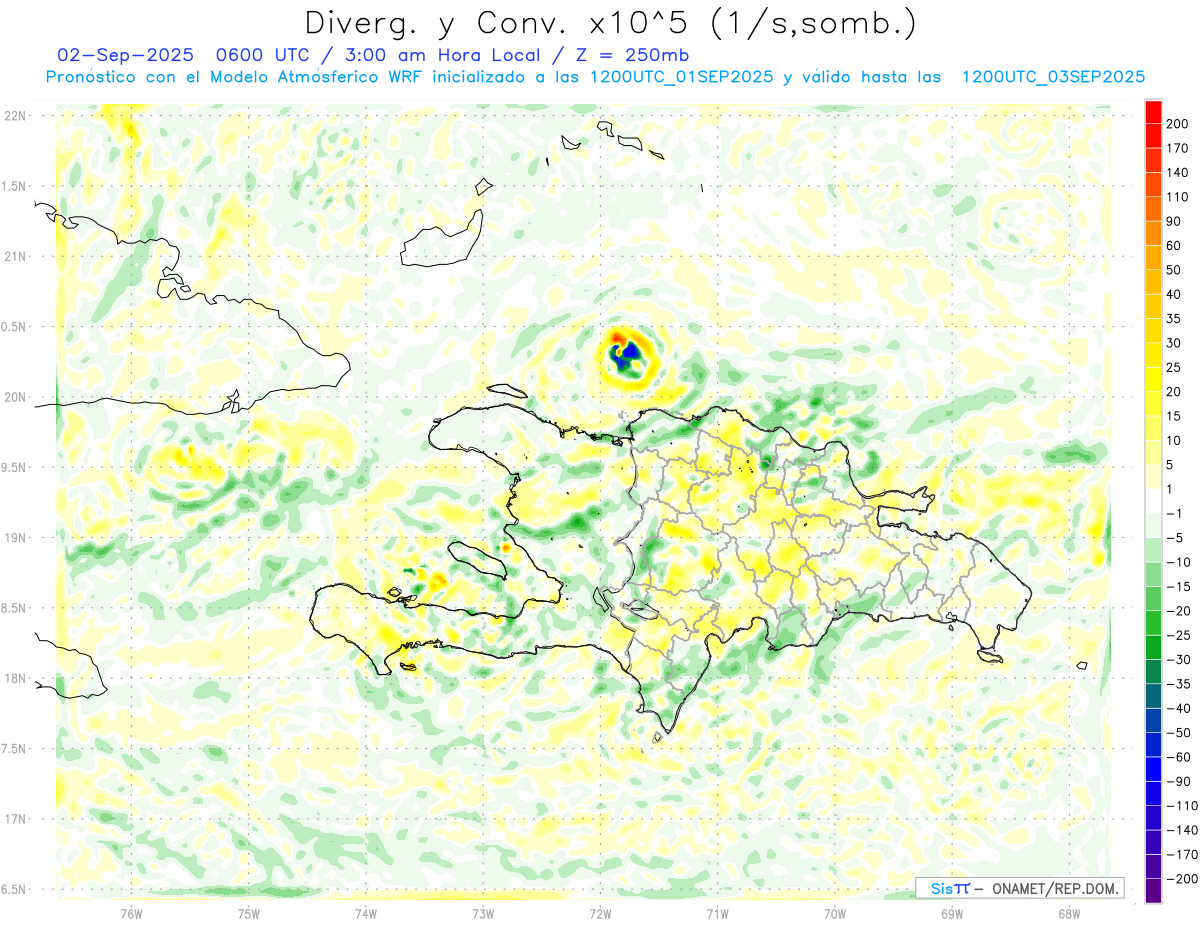This screenshot has width=1200, height=927.
Task: Click the initialization time '1200UTC_01SEP2025'
Action: pyautogui.click(x=681, y=77)
